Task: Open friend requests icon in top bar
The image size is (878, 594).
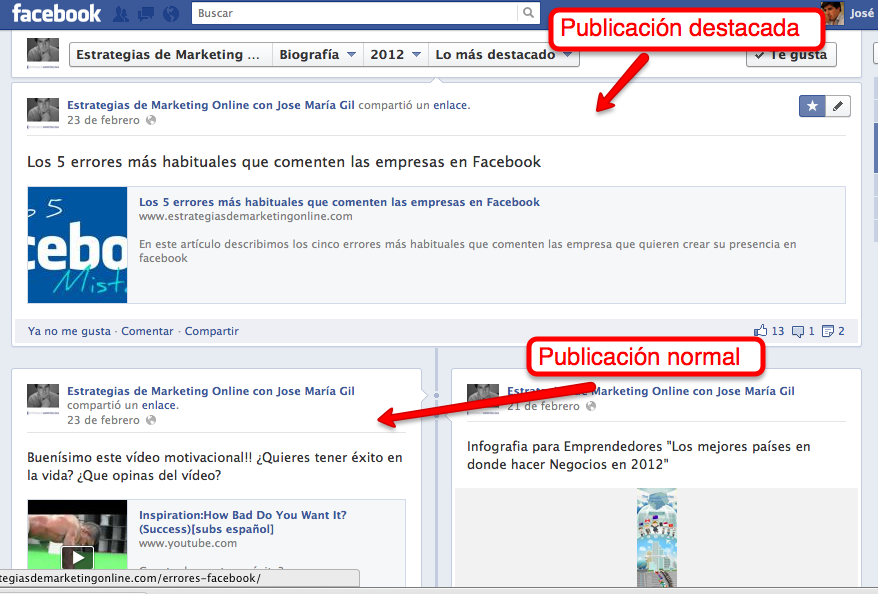Action: [x=120, y=14]
